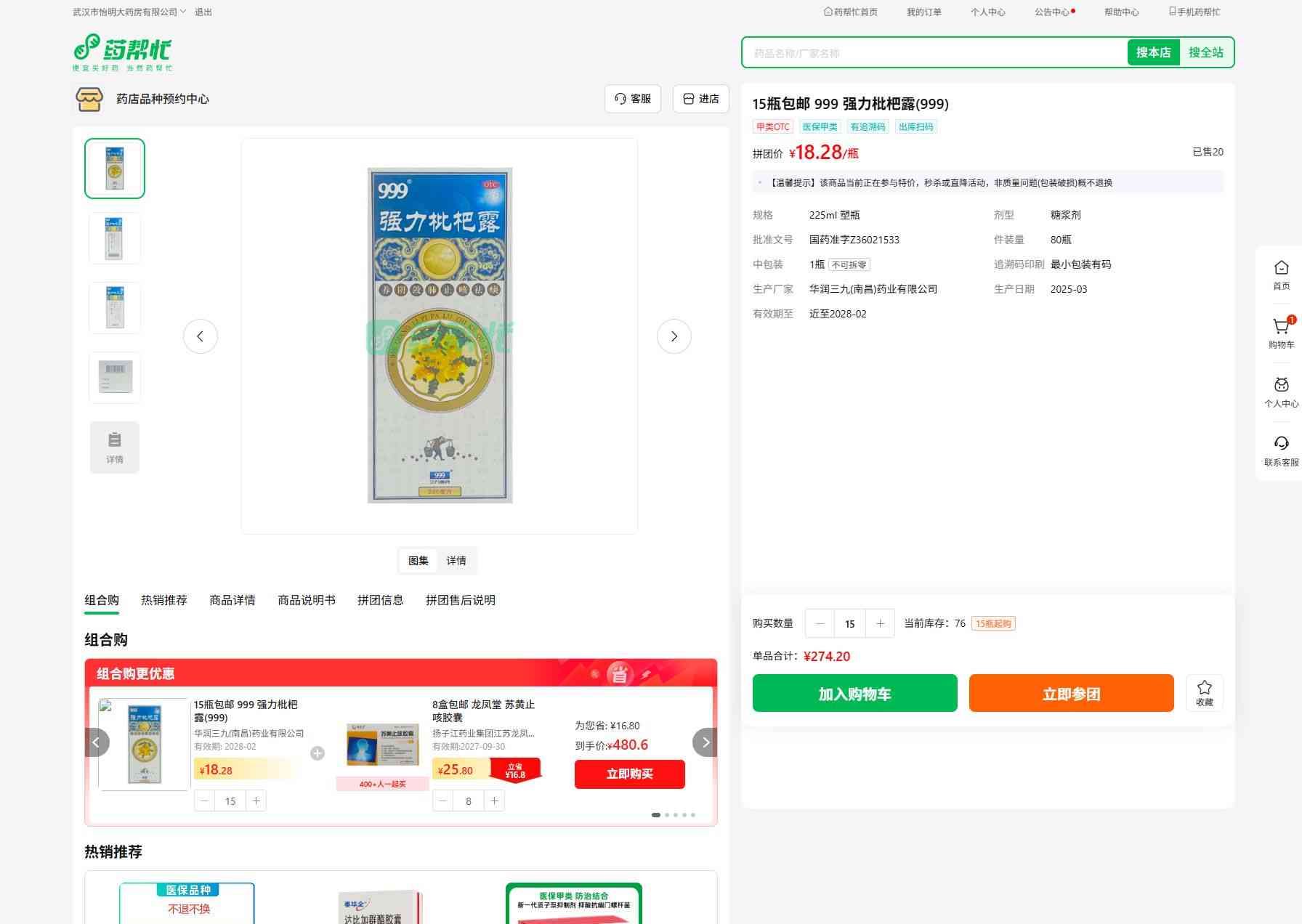Viewport: 1302px width, 924px height.
Task: Advance combo deals carousel with right chevron
Action: click(x=705, y=742)
